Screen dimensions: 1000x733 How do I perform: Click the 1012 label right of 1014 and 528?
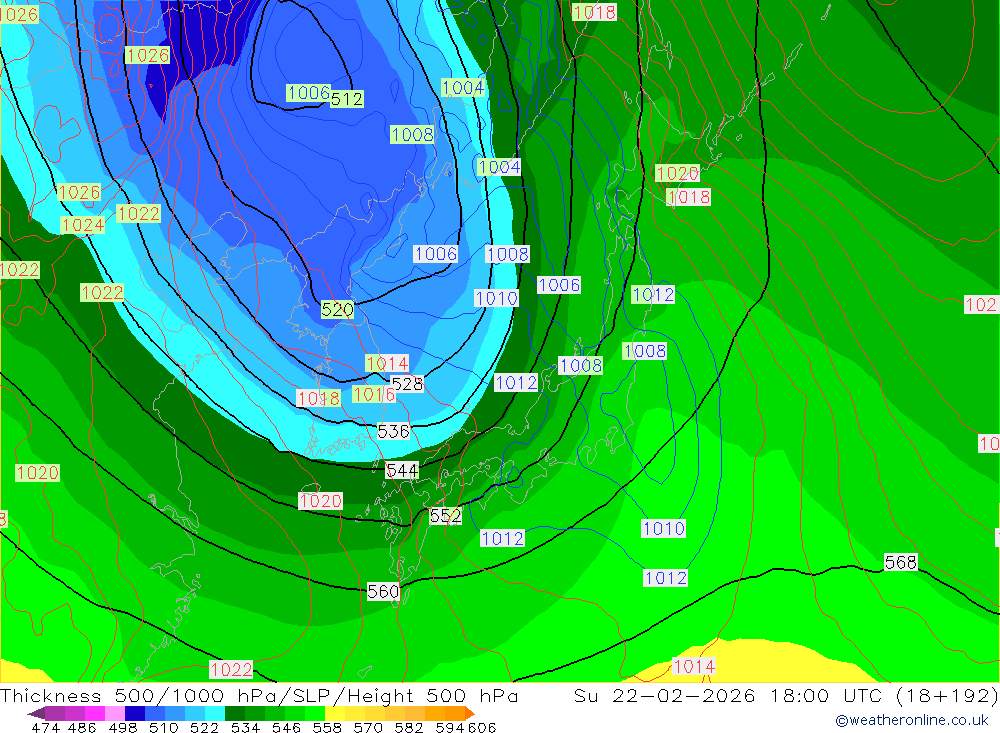point(517,382)
